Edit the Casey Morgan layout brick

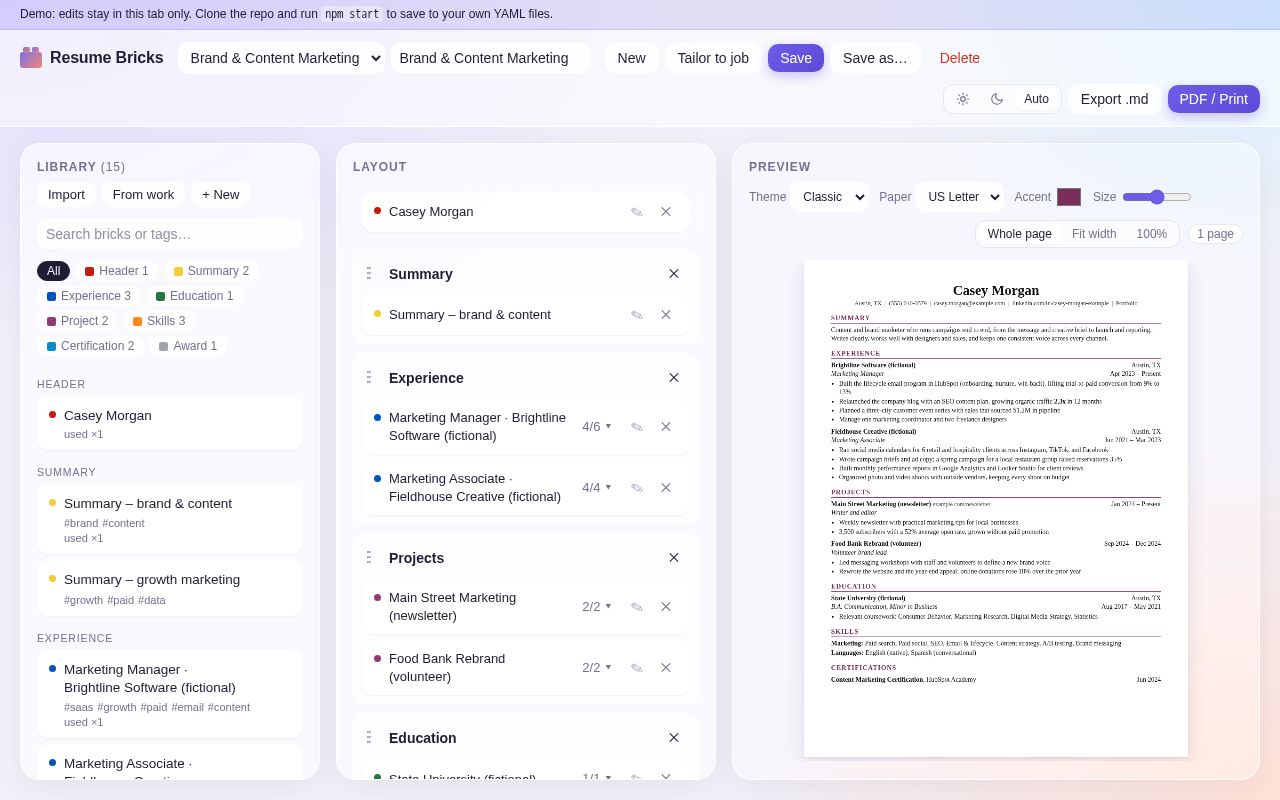click(637, 212)
